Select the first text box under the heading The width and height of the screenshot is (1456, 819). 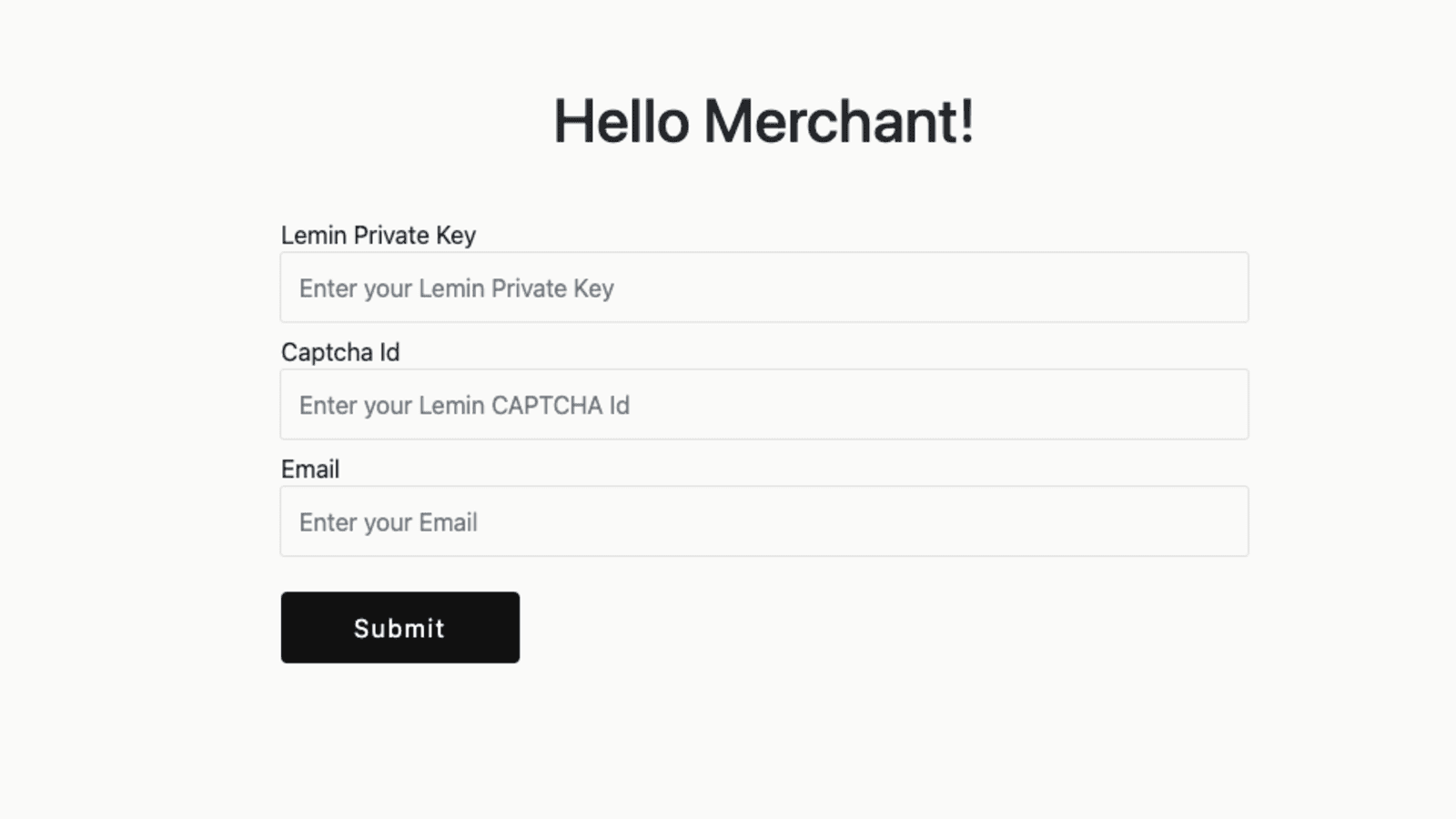[763, 288]
